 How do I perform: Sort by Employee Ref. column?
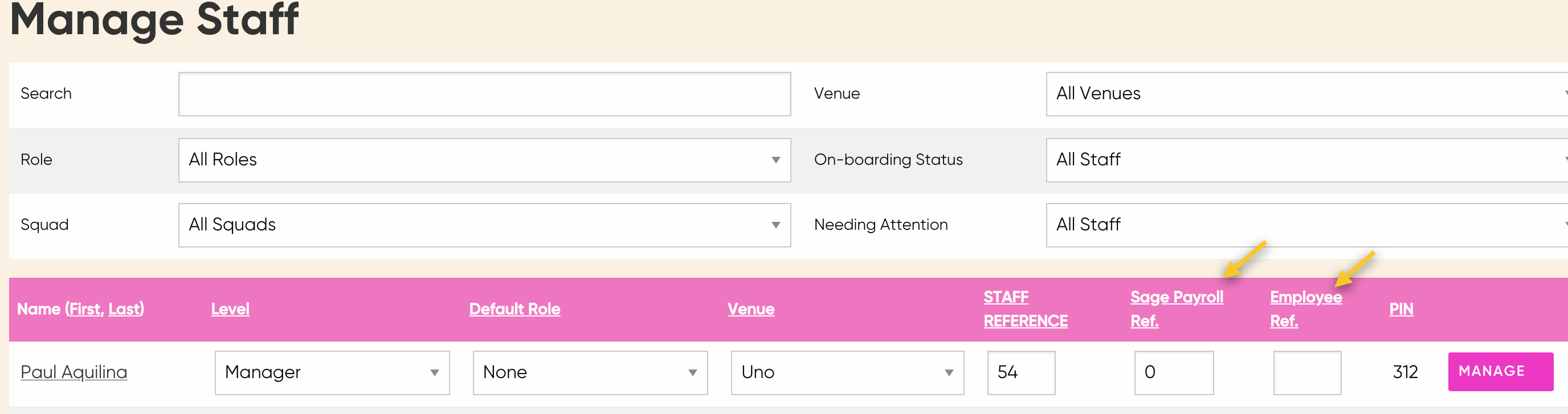[1305, 309]
